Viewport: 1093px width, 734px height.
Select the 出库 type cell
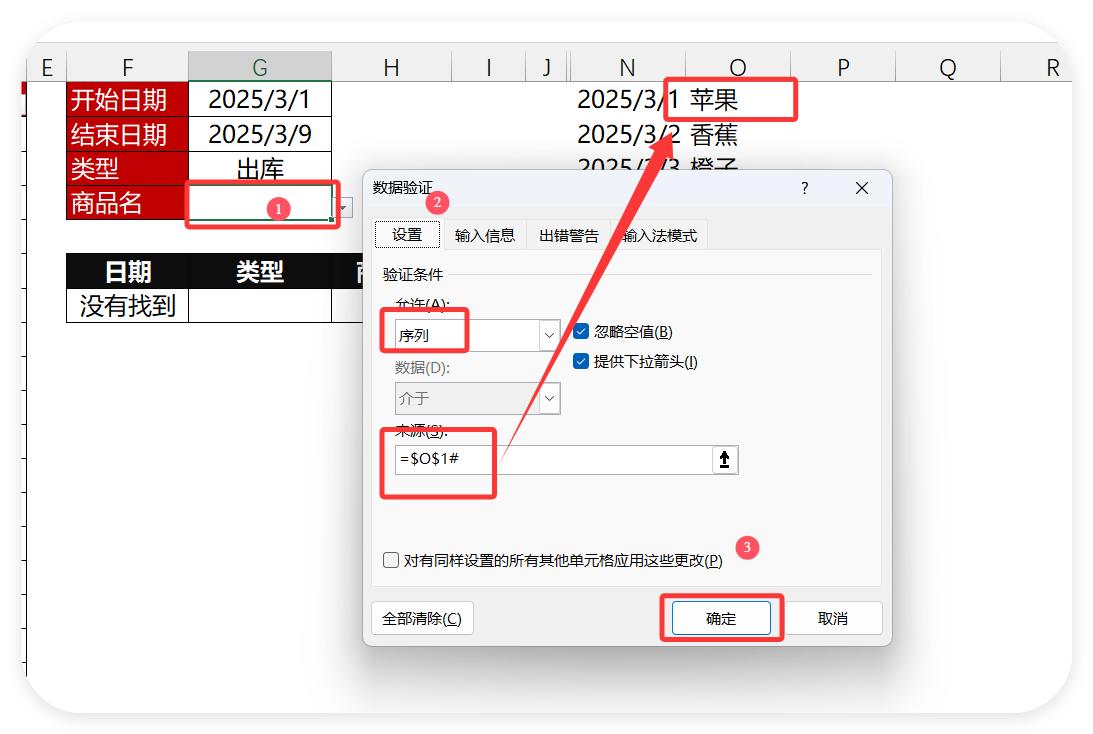pyautogui.click(x=260, y=169)
